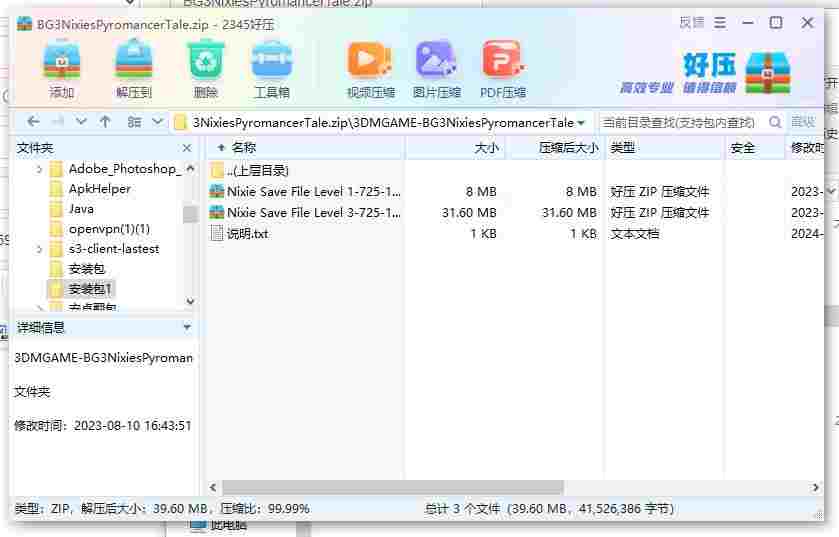Click the forward navigation arrow
Screen dimensions: 839x537
click(x=57, y=122)
